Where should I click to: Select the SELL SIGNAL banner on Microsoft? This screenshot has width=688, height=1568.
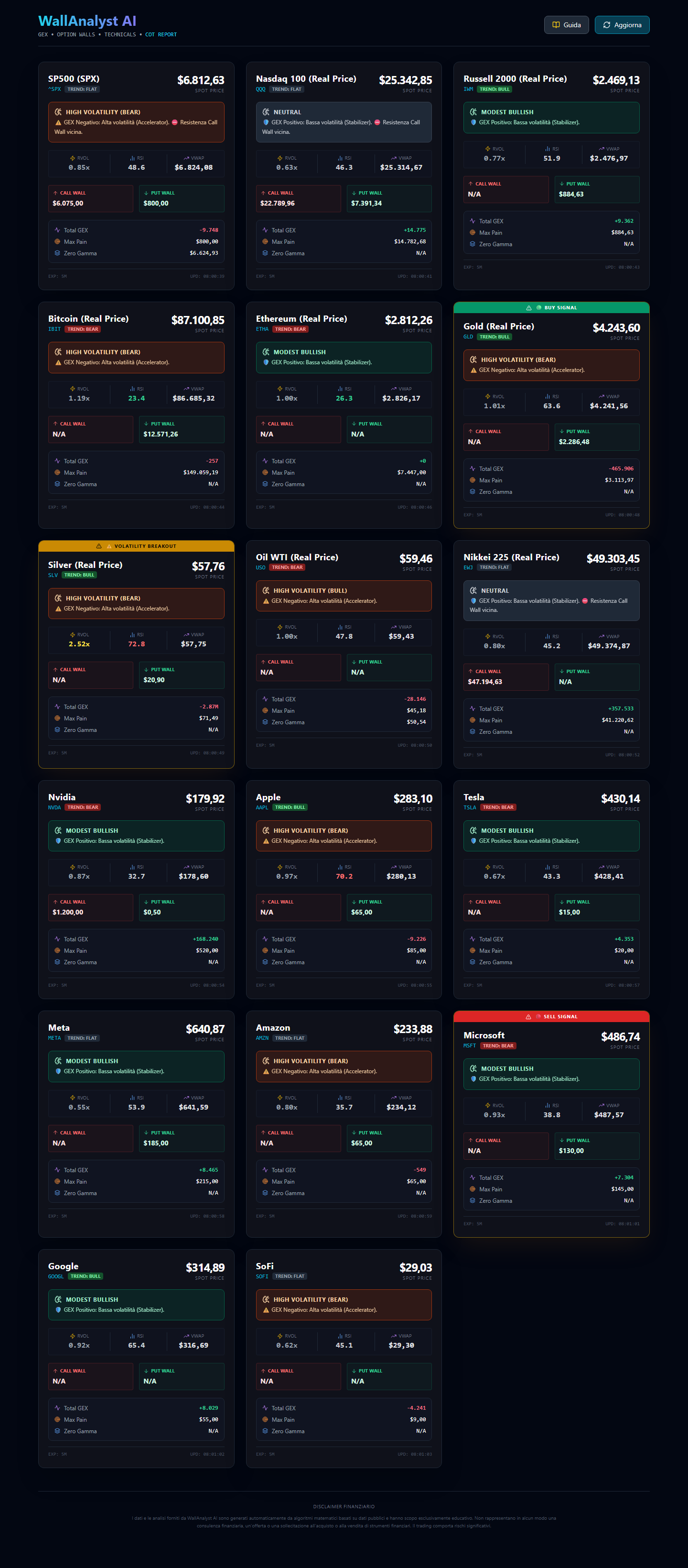tap(551, 1016)
